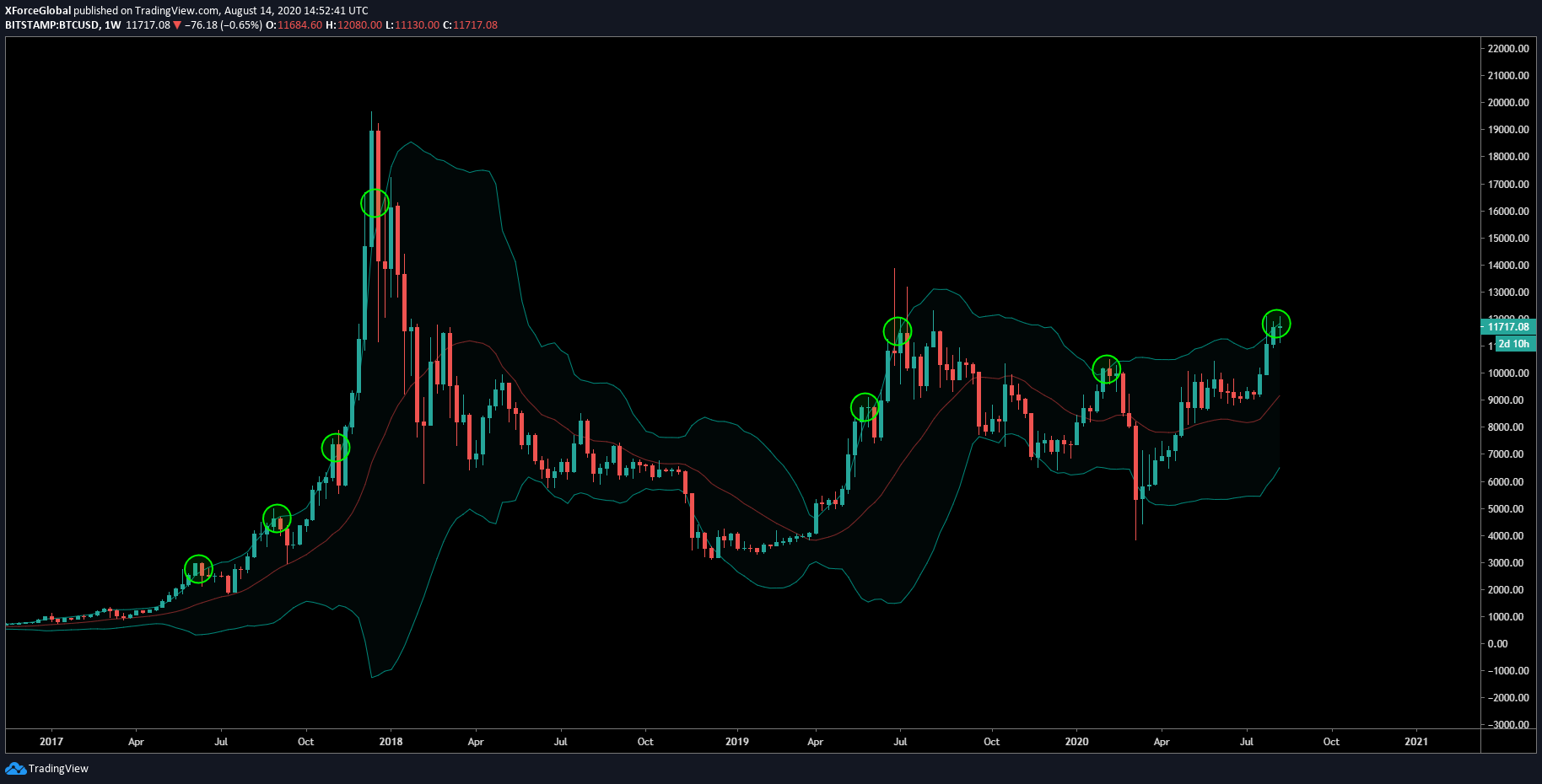This screenshot has height=784, width=1542.
Task: Click the 2020 label on time axis
Action: 1076,742
